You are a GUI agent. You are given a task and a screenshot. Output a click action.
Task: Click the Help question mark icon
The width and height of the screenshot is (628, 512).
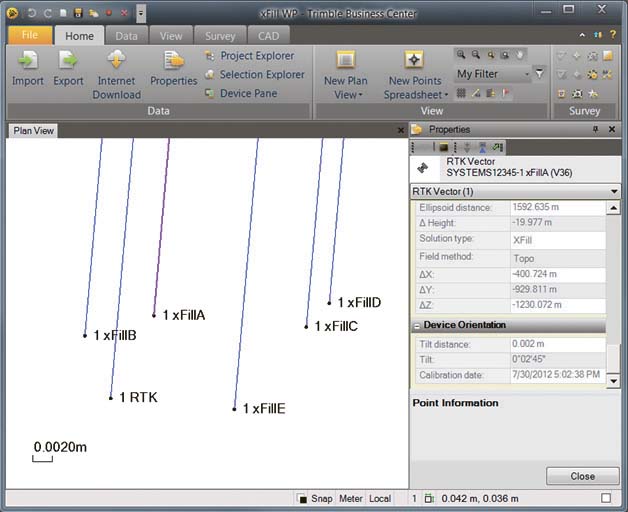point(613,35)
